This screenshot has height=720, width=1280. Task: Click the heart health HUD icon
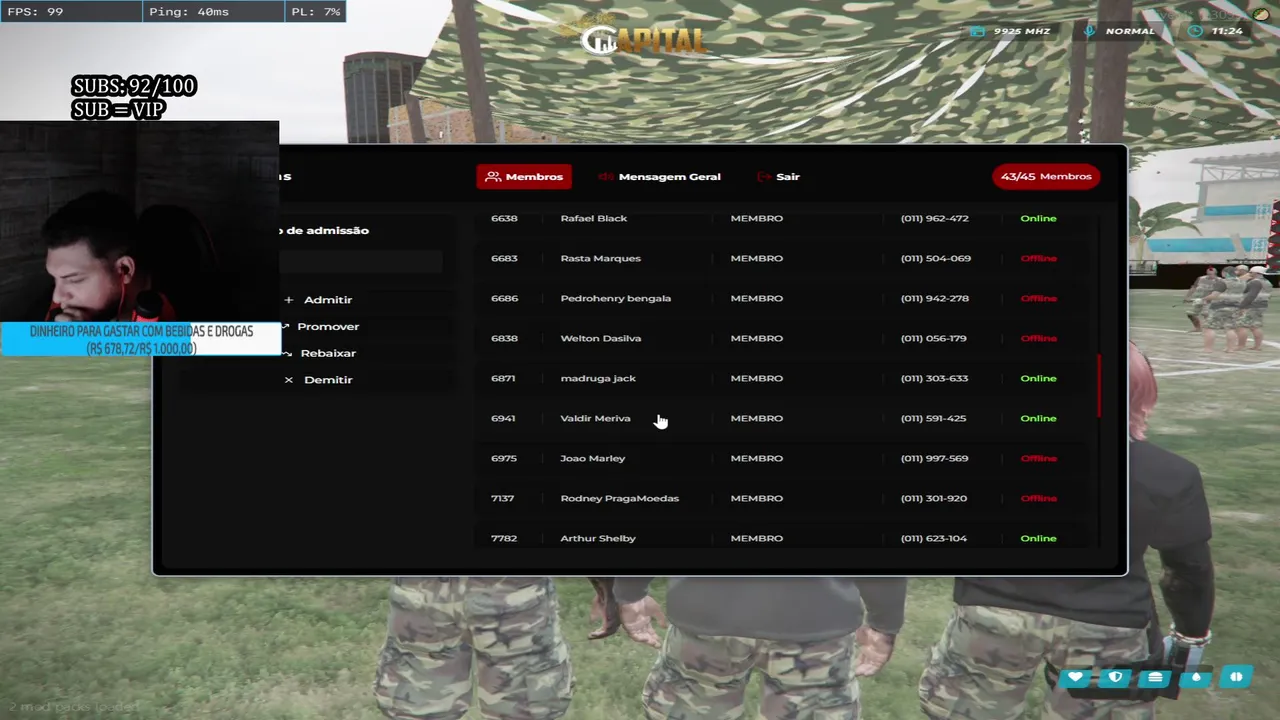pos(1075,677)
